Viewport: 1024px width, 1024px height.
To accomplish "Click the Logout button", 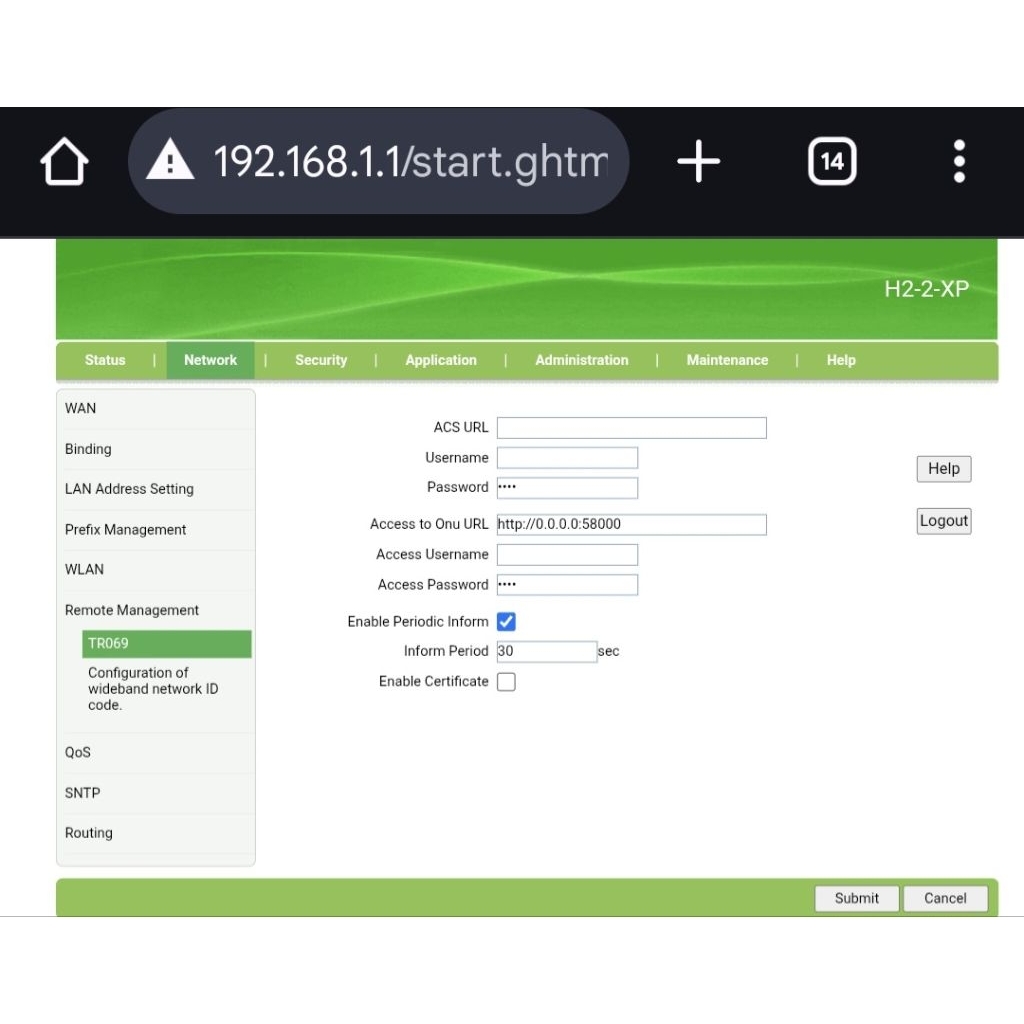I will pyautogui.click(x=943, y=521).
